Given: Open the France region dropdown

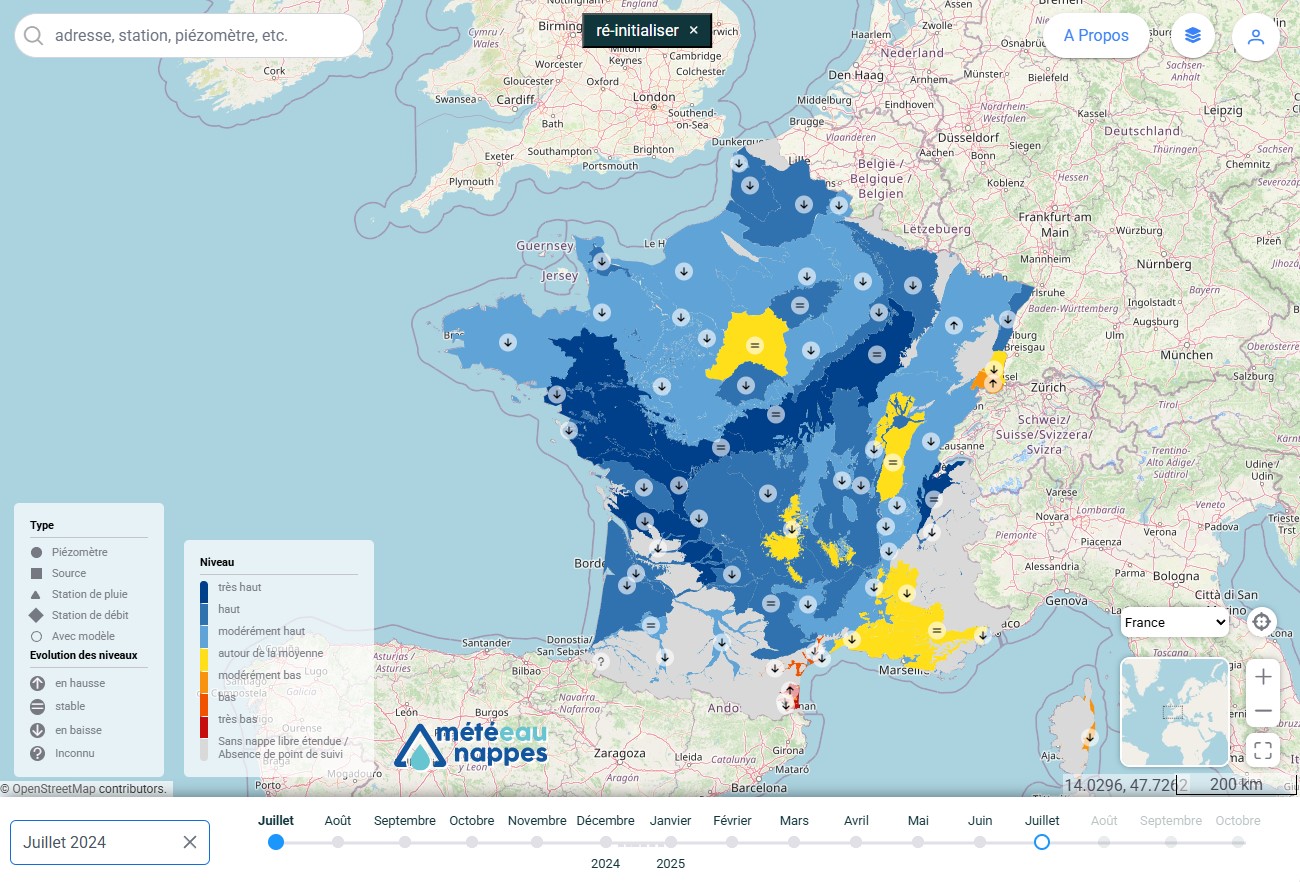Looking at the screenshot, I should pos(1174,622).
